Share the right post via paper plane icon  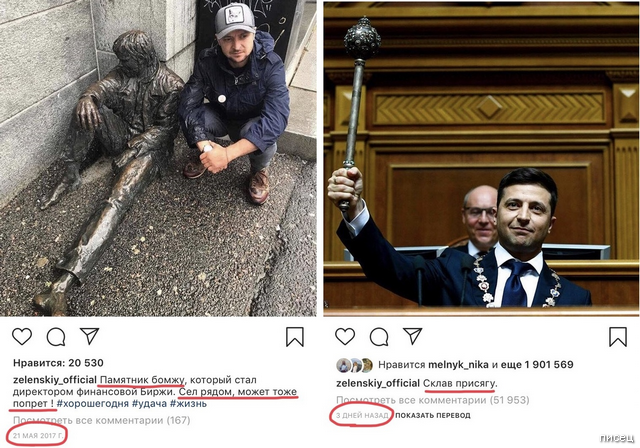(x=413, y=336)
